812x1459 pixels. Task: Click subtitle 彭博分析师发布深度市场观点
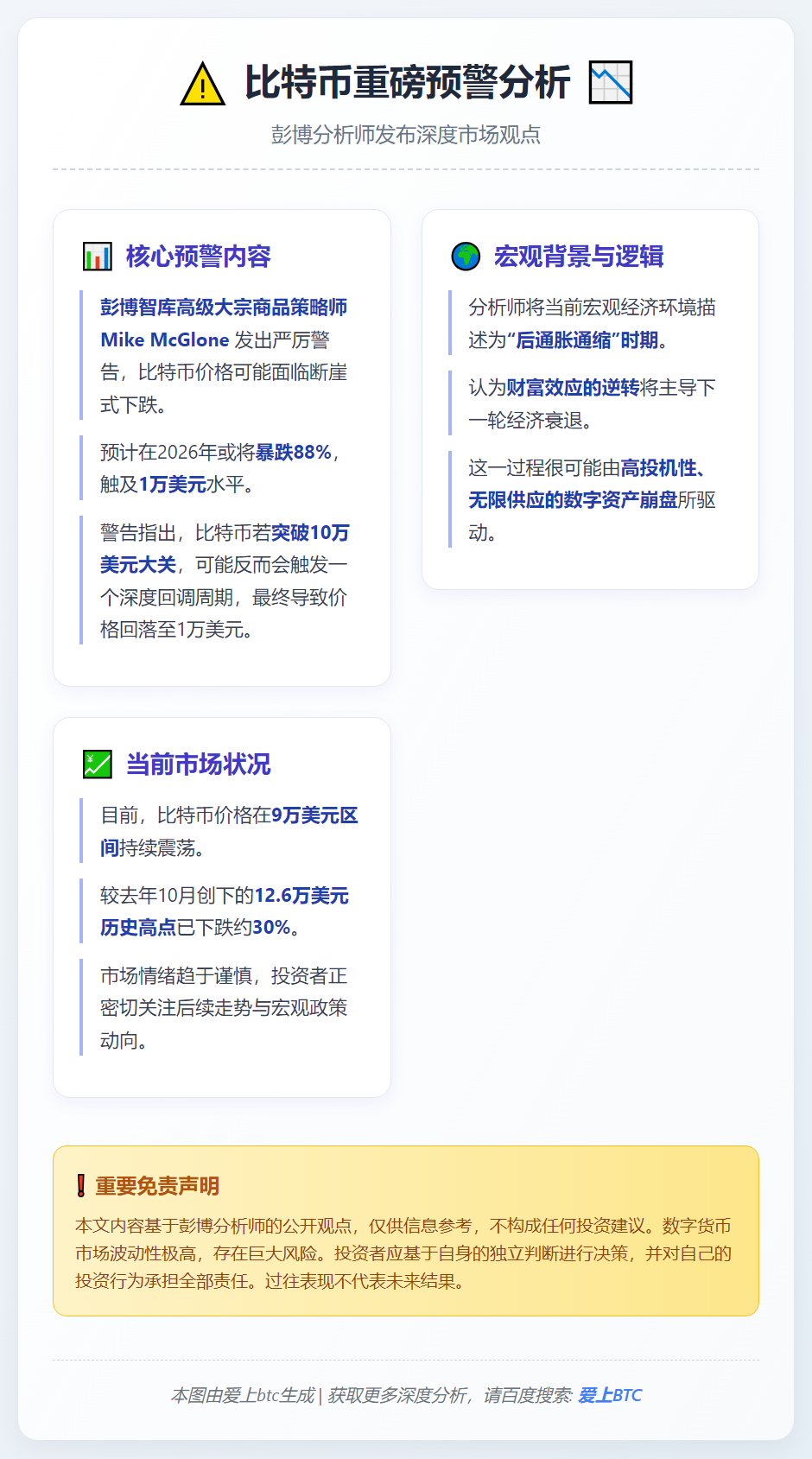click(x=406, y=135)
